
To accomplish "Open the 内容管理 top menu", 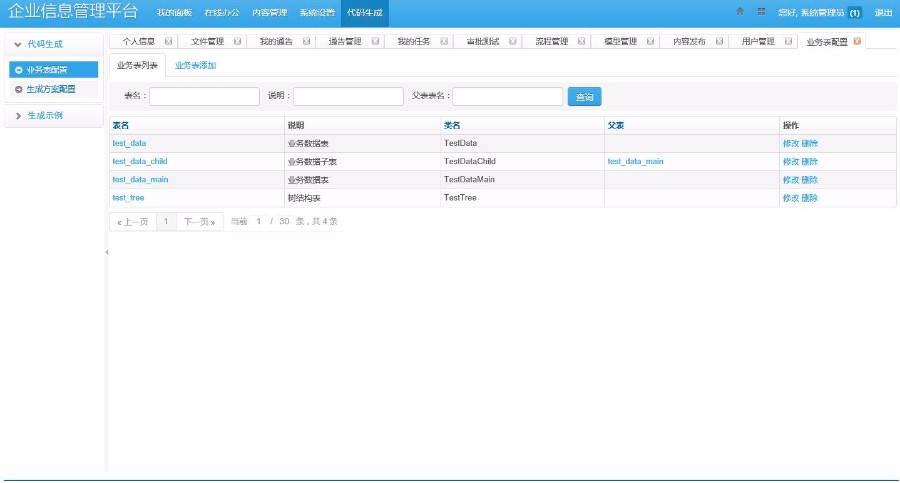I will (269, 13).
